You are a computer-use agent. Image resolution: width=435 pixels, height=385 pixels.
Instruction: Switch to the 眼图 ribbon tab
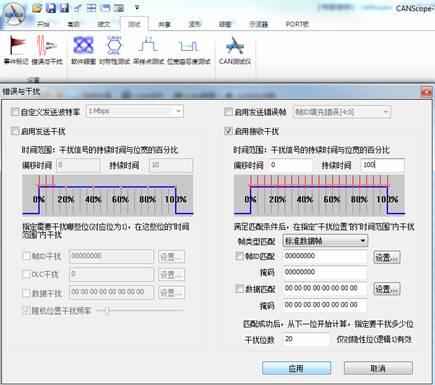click(x=225, y=24)
